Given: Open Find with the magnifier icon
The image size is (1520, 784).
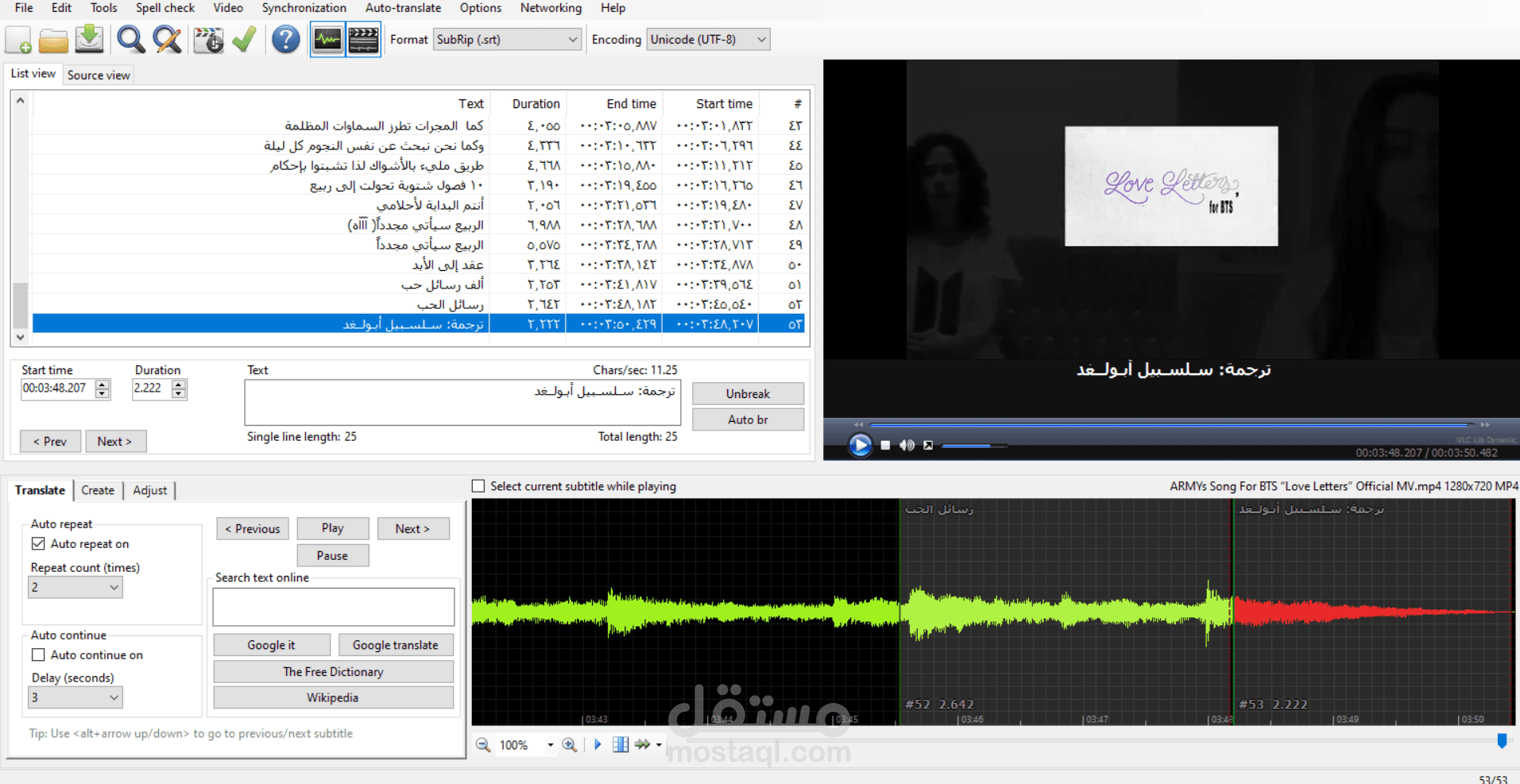Looking at the screenshot, I should click(131, 39).
